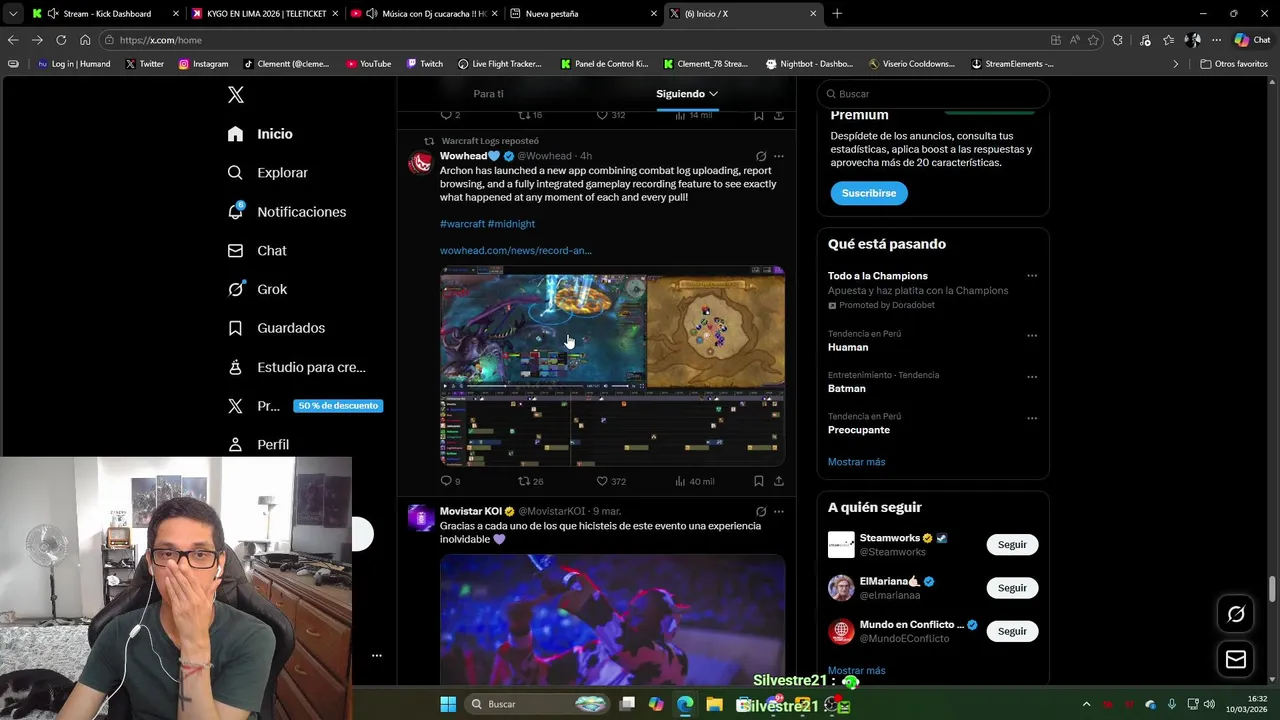1280x720 pixels.
Task: Open Movistar KOI post video
Action: tap(612, 619)
